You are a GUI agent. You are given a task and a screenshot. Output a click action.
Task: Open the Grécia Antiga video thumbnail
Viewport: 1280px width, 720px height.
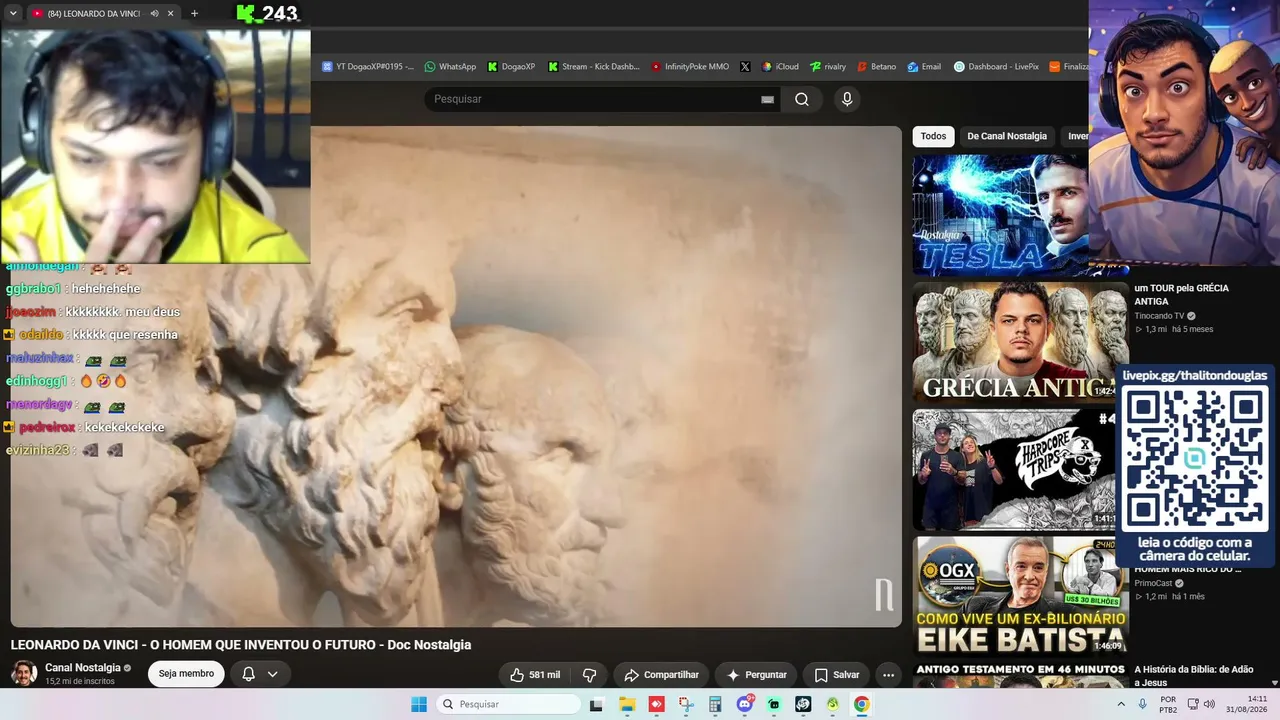pyautogui.click(x=1020, y=342)
